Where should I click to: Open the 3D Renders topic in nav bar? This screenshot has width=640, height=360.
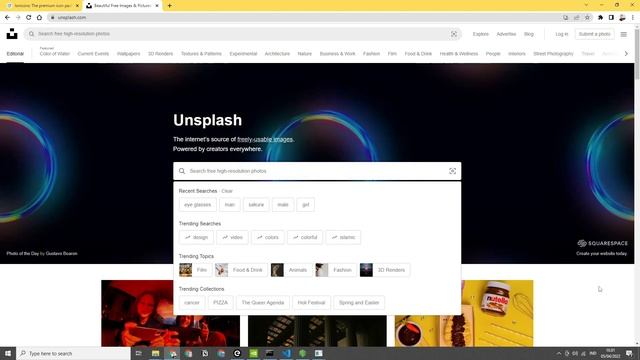pos(160,53)
